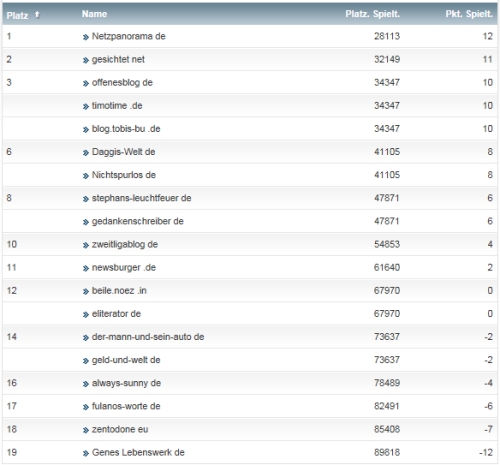Select the value 78489 in always-sunny row
Viewport: 500px width, 465px height.
click(x=387, y=383)
